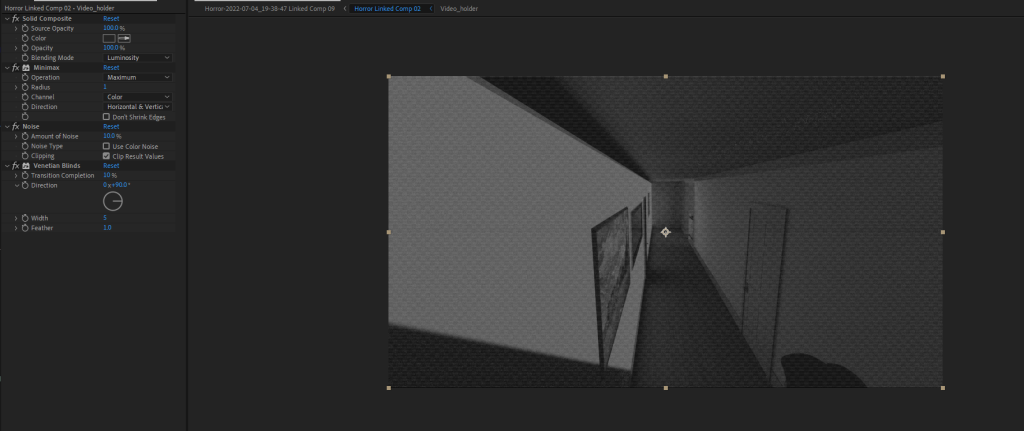The width and height of the screenshot is (1024, 431).
Task: Toggle stopwatch for Solid Composite Opacity property
Action: [x=25, y=48]
